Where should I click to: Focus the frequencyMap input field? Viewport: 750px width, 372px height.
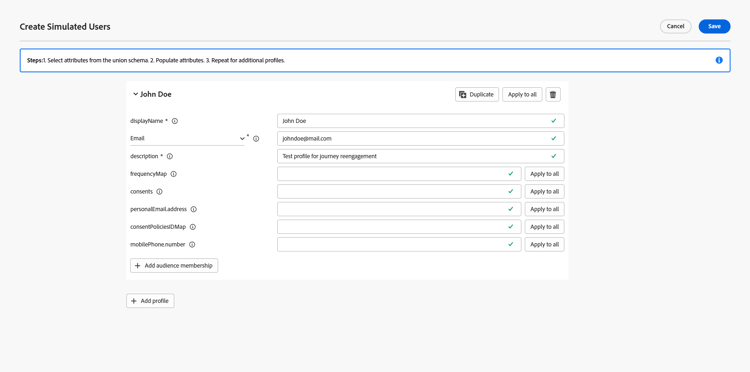click(399, 174)
